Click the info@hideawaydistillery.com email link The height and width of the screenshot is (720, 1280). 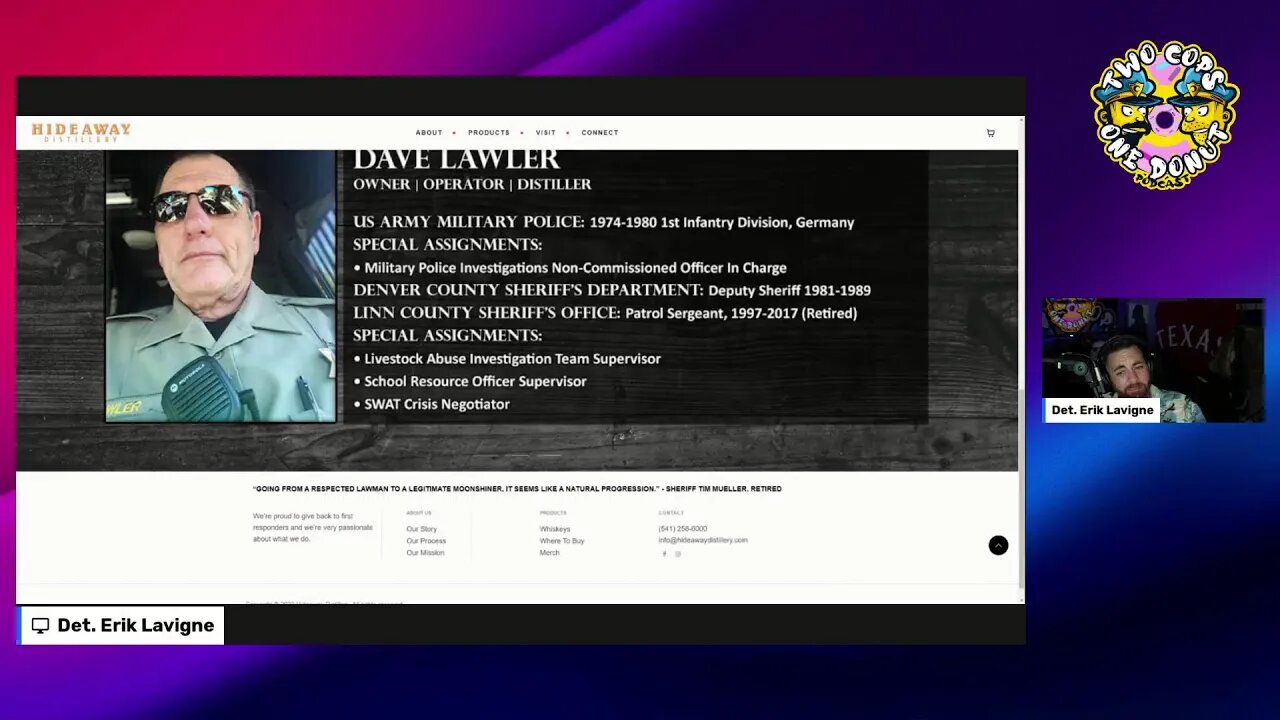click(703, 540)
